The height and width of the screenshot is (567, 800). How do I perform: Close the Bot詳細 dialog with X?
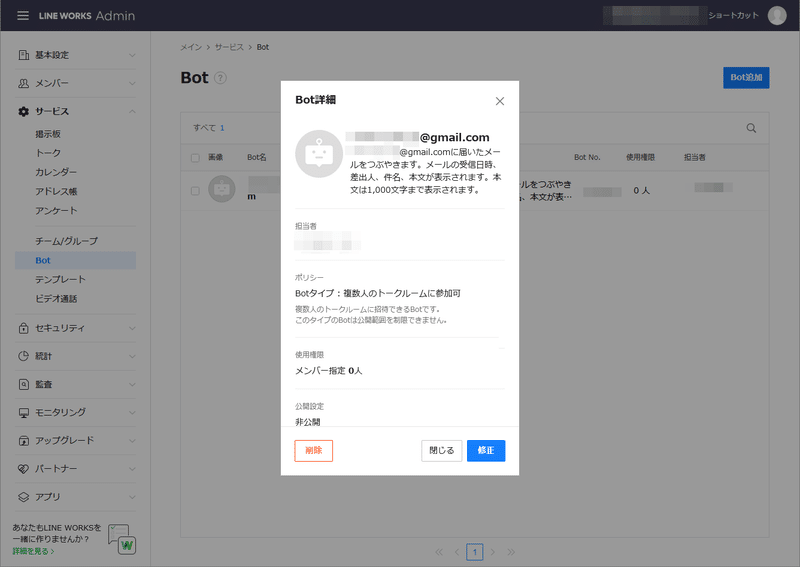(x=499, y=101)
